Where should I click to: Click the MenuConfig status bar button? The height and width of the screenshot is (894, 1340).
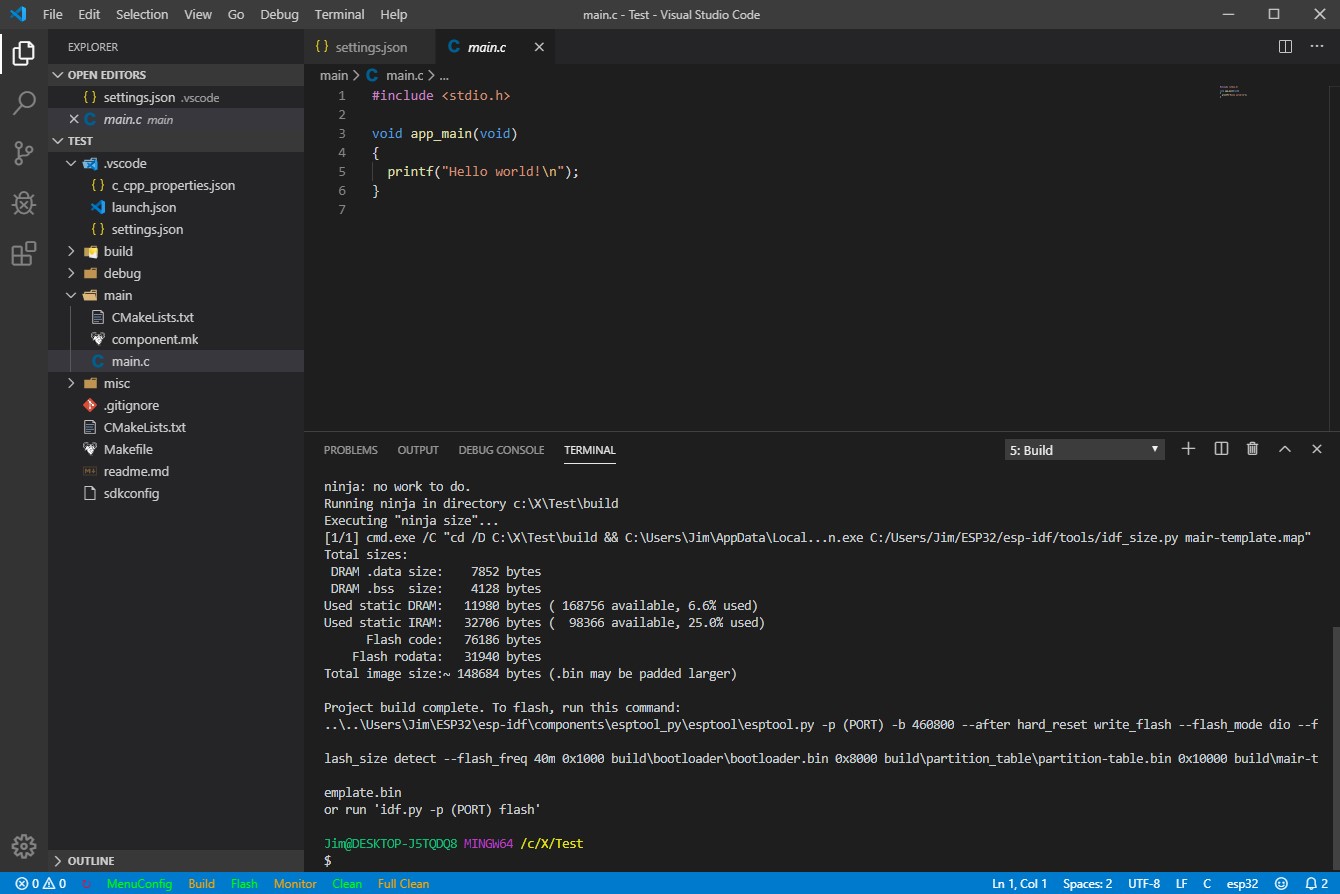point(139,884)
